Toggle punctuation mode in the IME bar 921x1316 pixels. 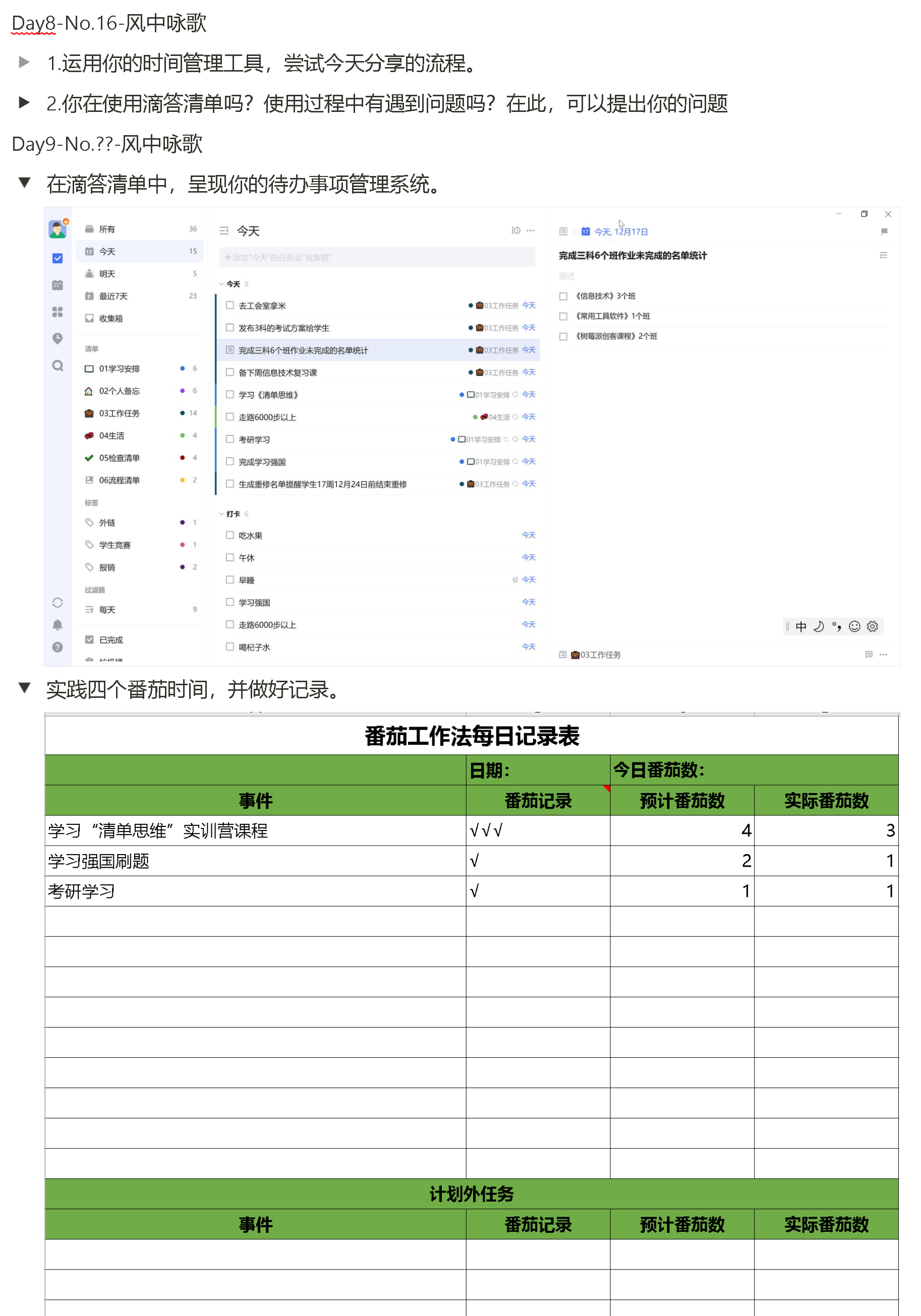click(x=837, y=626)
